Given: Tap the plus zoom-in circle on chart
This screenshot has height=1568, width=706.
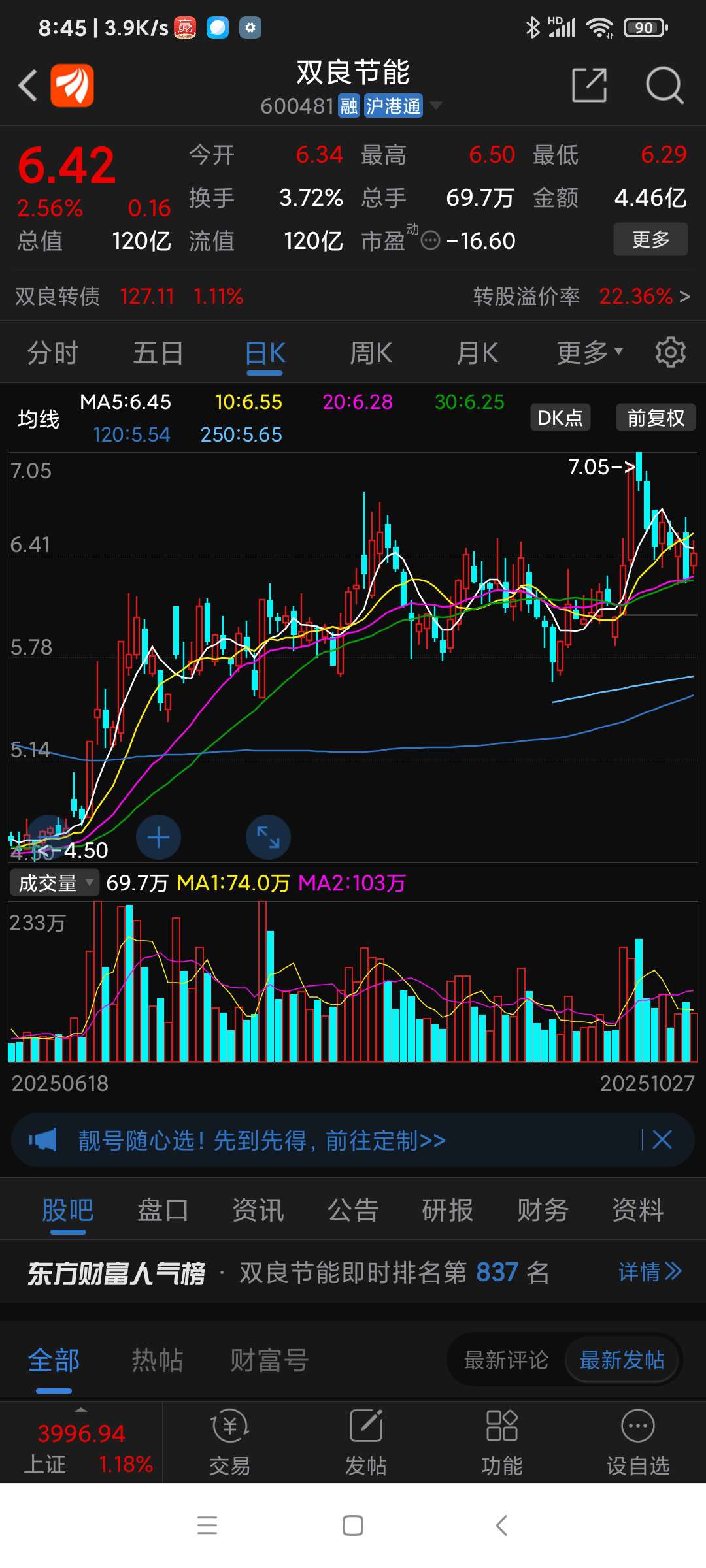Looking at the screenshot, I should coord(158,838).
